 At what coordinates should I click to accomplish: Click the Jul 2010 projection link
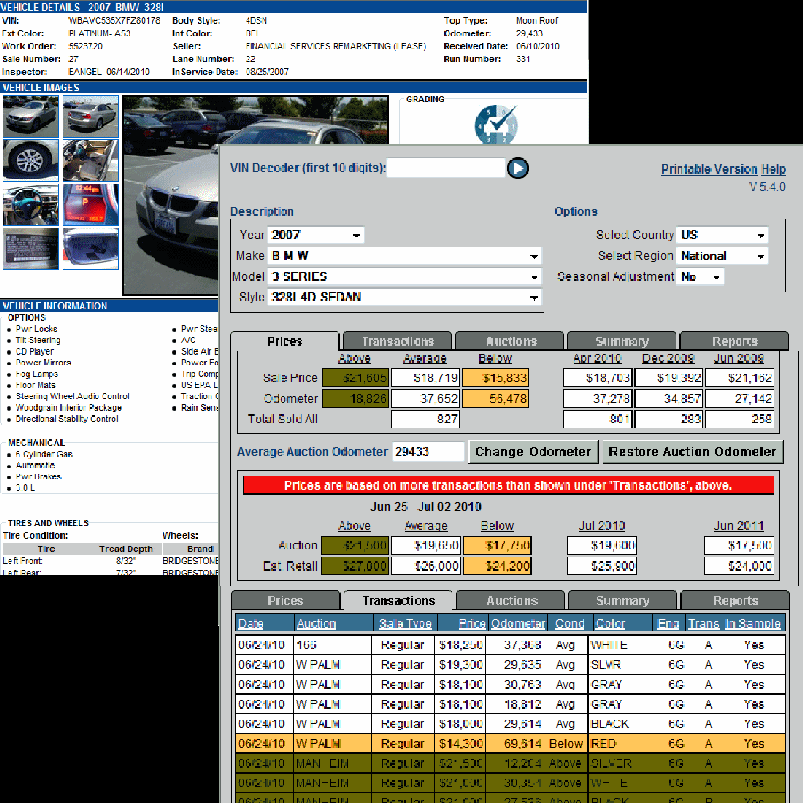tap(602, 526)
